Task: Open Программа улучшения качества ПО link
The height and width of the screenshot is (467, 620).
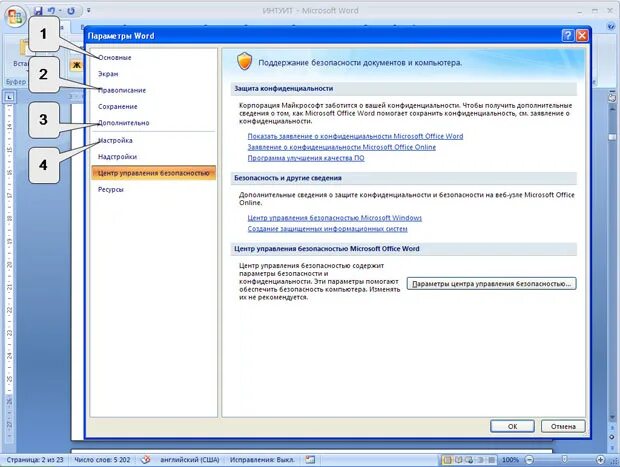Action: (306, 158)
